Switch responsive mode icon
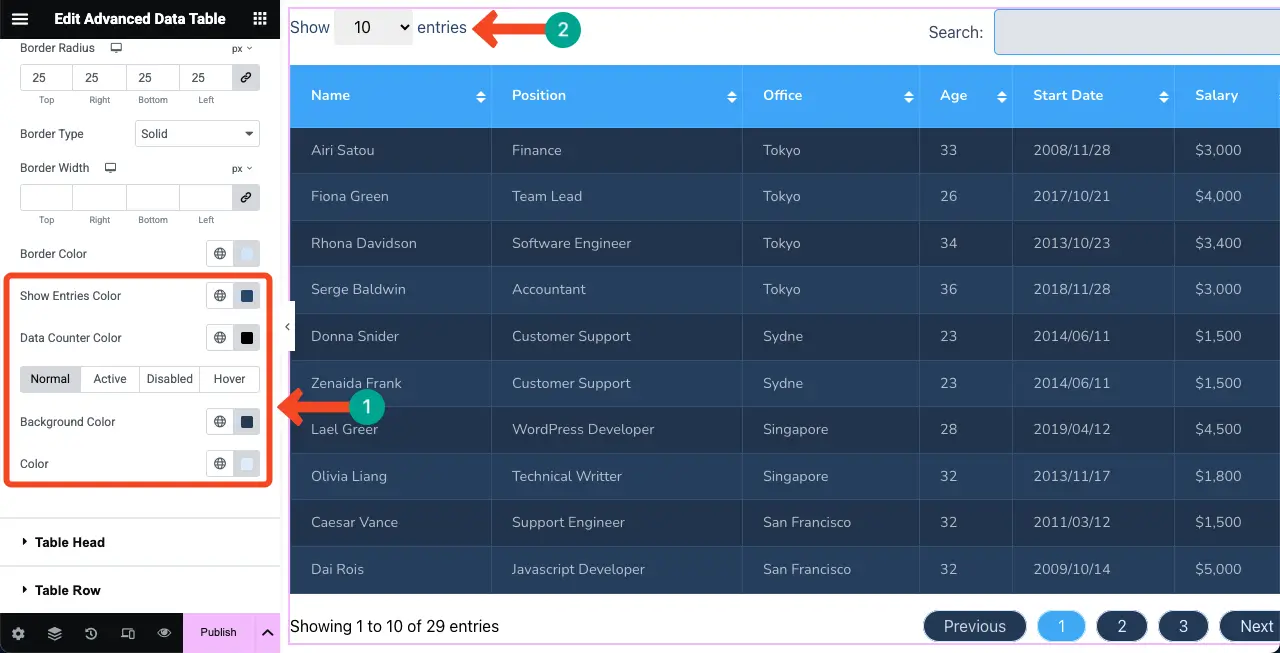 click(128, 633)
